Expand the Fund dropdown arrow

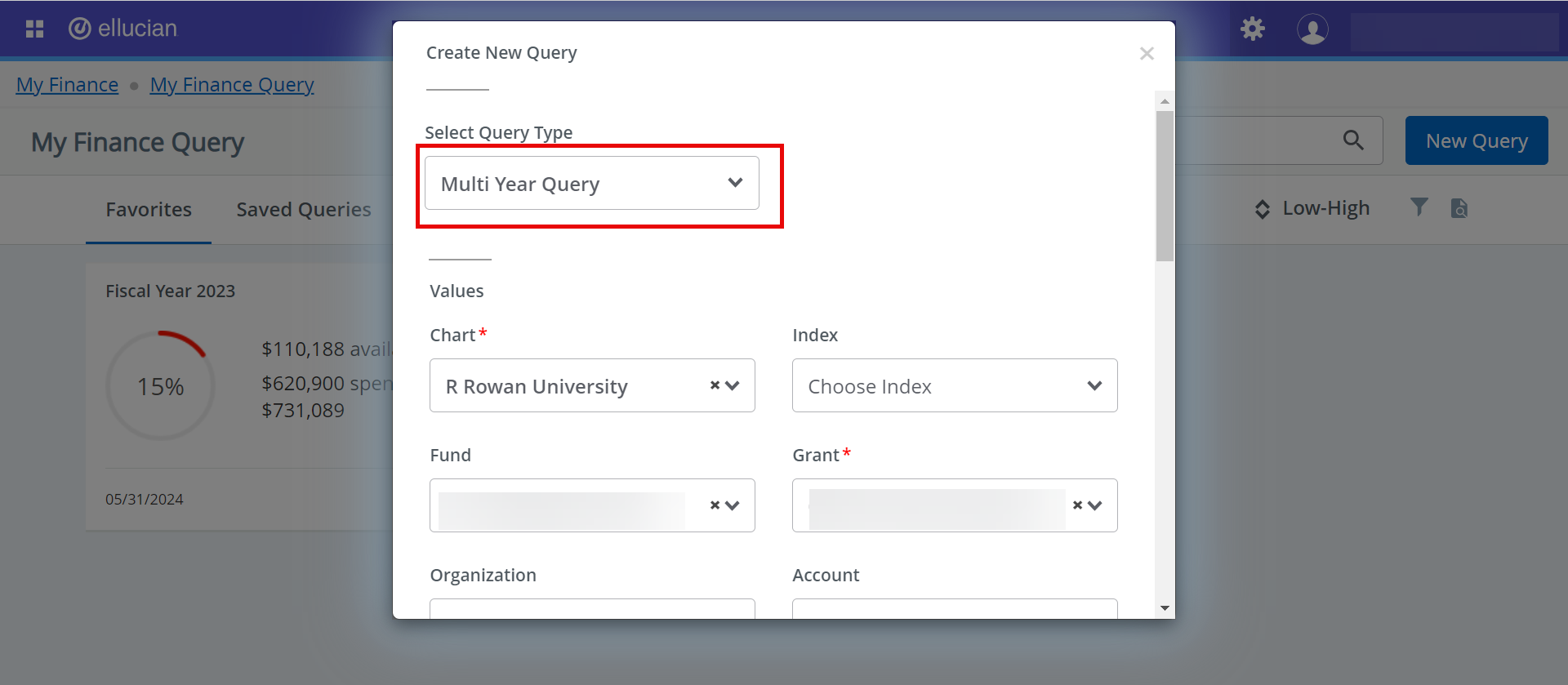coord(733,505)
